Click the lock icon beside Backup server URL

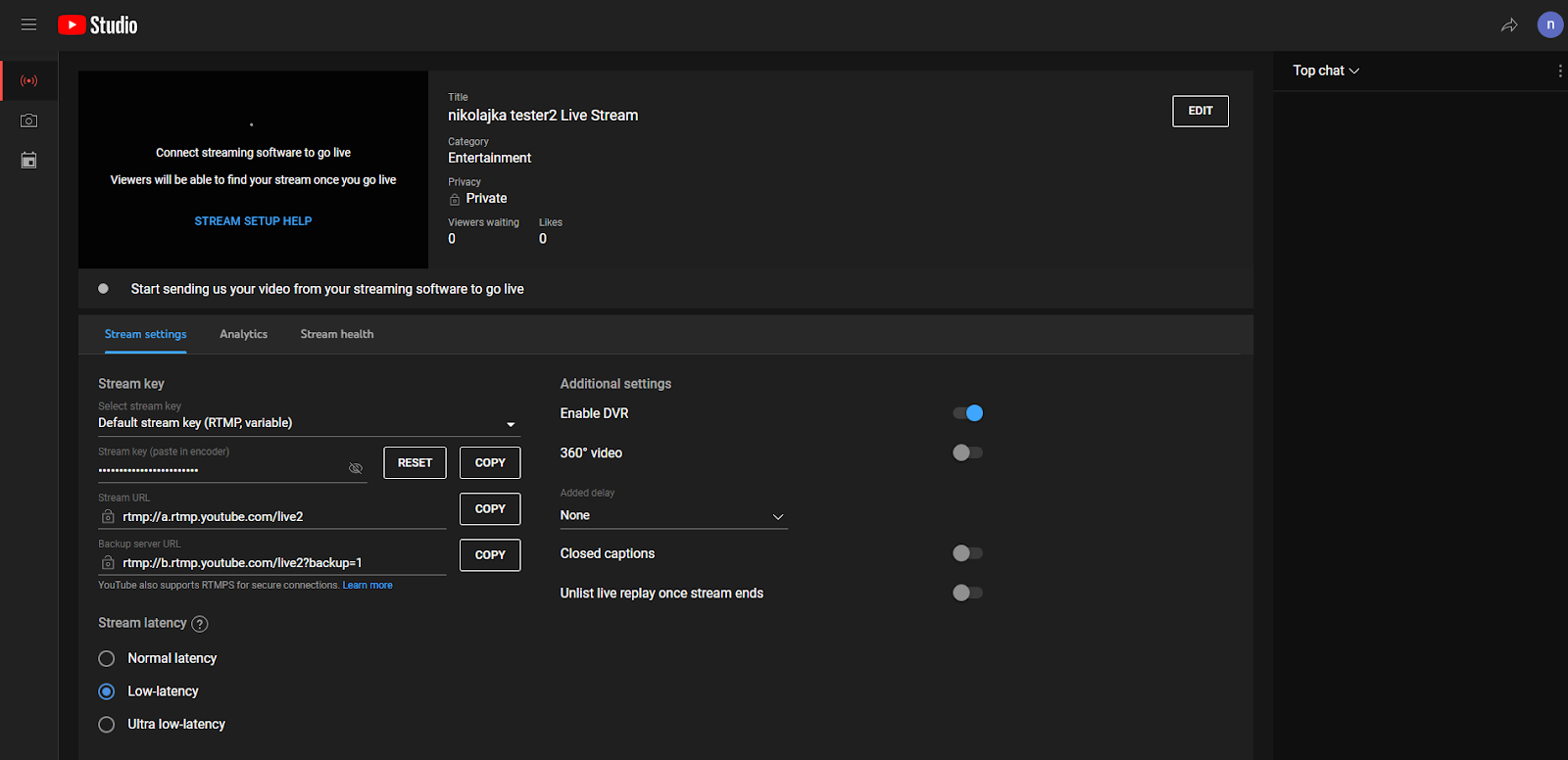[x=108, y=562]
